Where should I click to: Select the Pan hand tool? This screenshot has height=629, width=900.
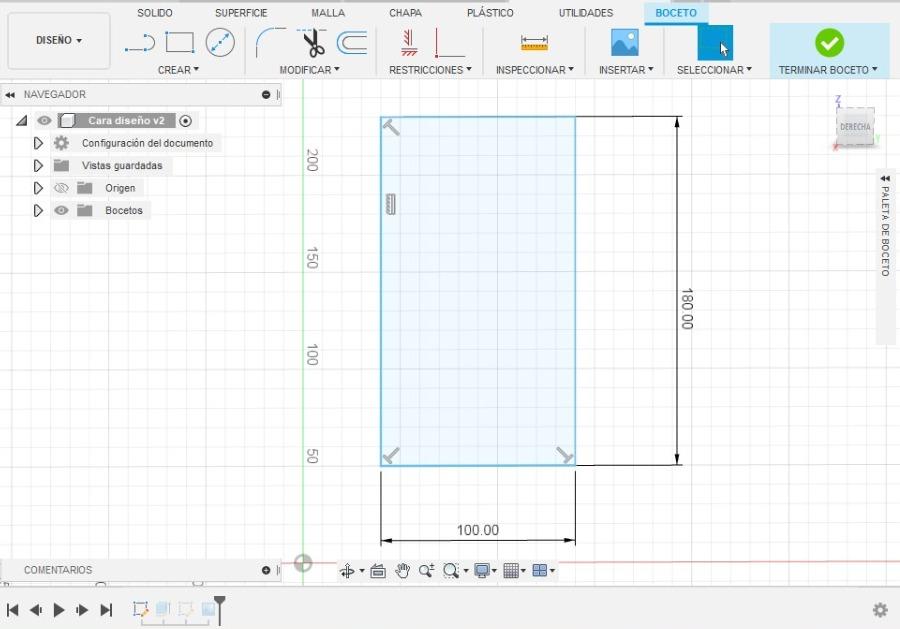pos(402,571)
